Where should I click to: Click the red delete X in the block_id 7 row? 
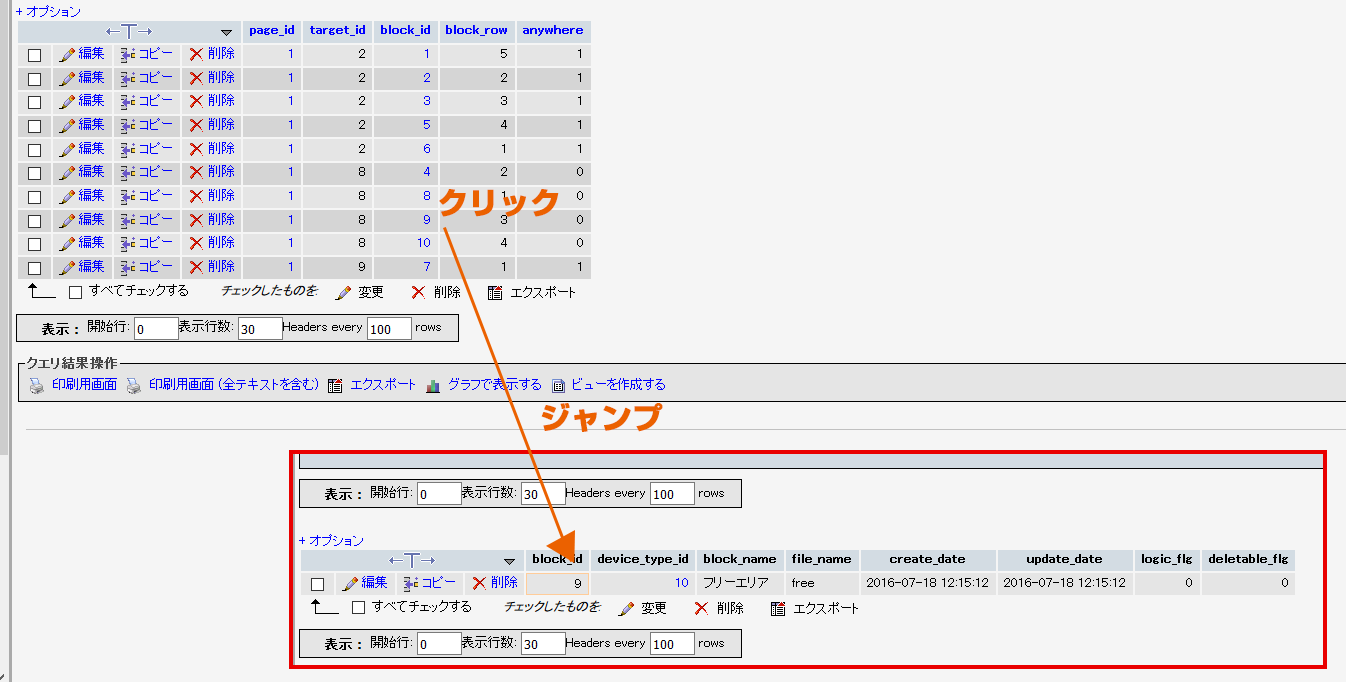click(196, 267)
